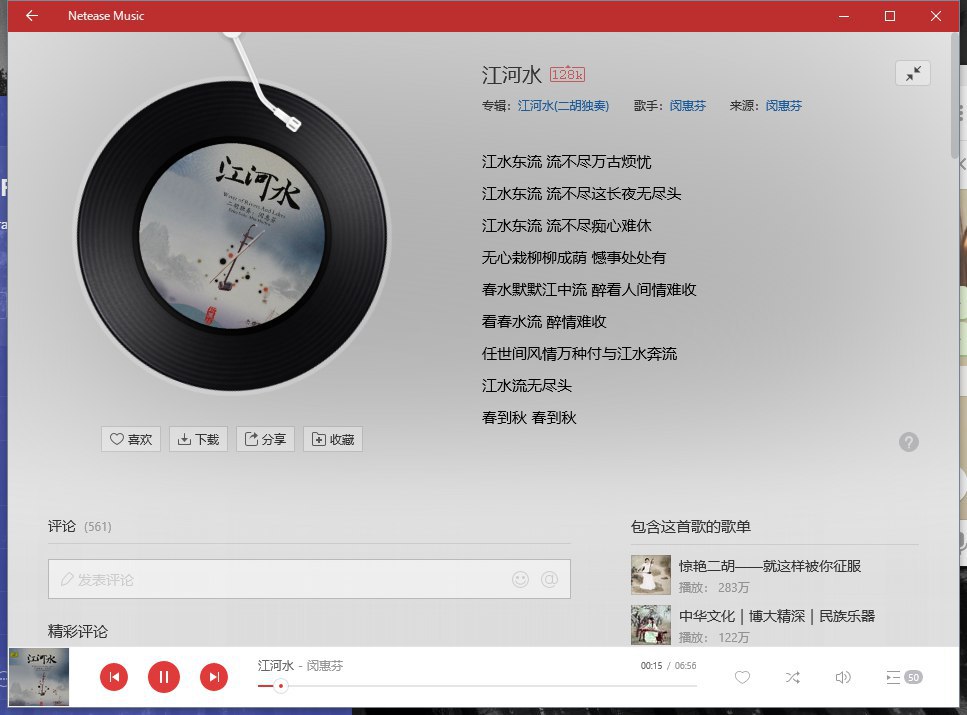Focus the 发表评论 comment input field
967x715 pixels.
309,579
